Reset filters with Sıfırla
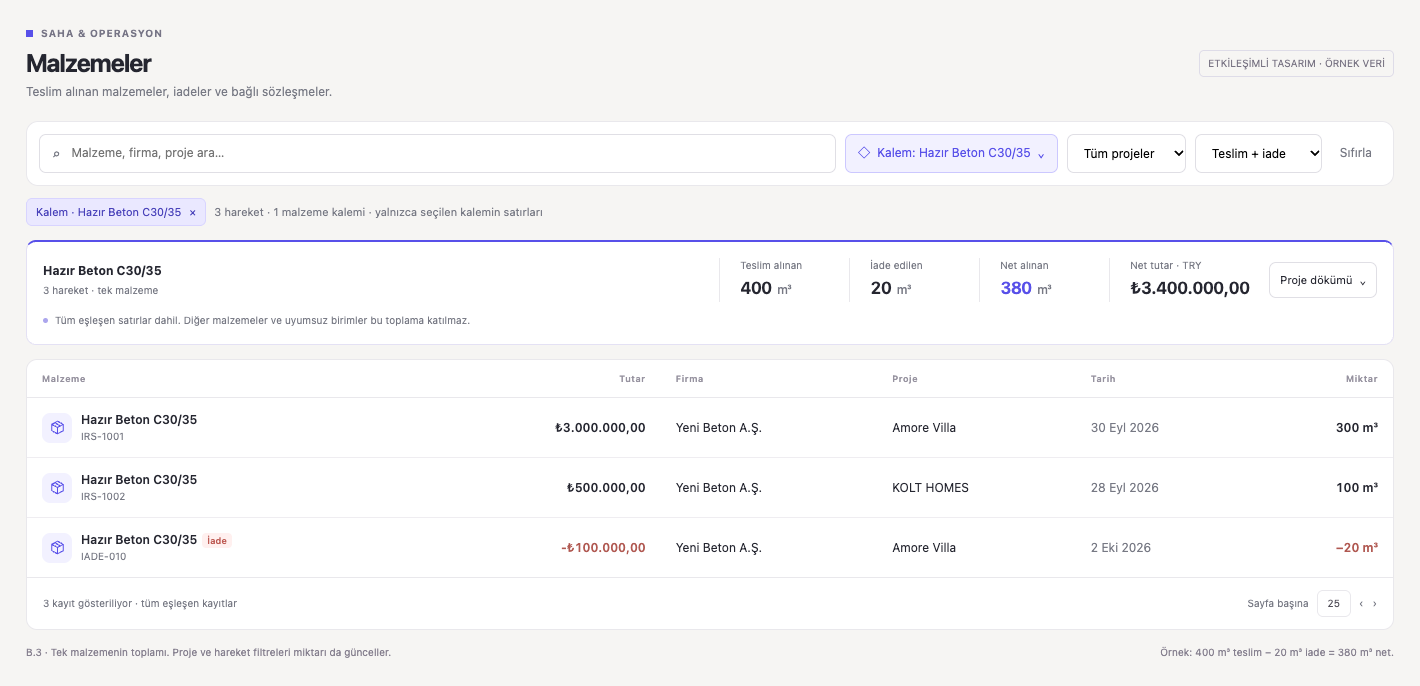This screenshot has height=686, width=1420. [1355, 154]
